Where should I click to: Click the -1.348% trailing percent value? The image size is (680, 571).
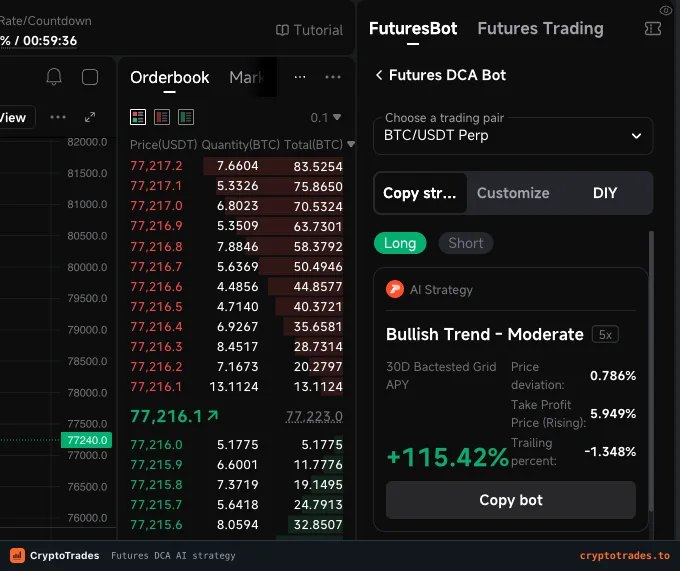[610, 452]
